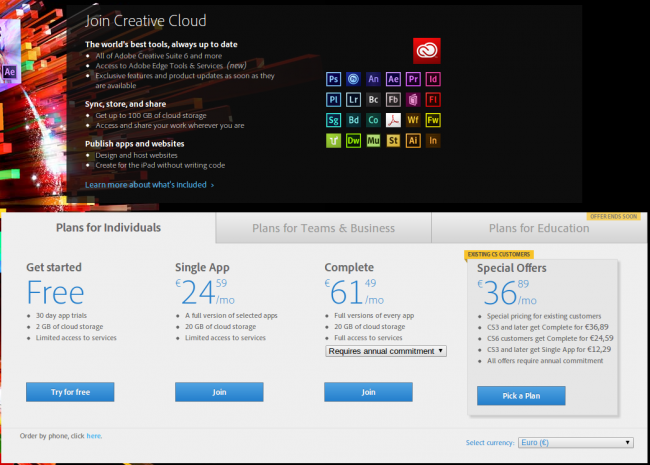650x465 pixels.
Task: Click the Special Offers heading
Action: (512, 268)
